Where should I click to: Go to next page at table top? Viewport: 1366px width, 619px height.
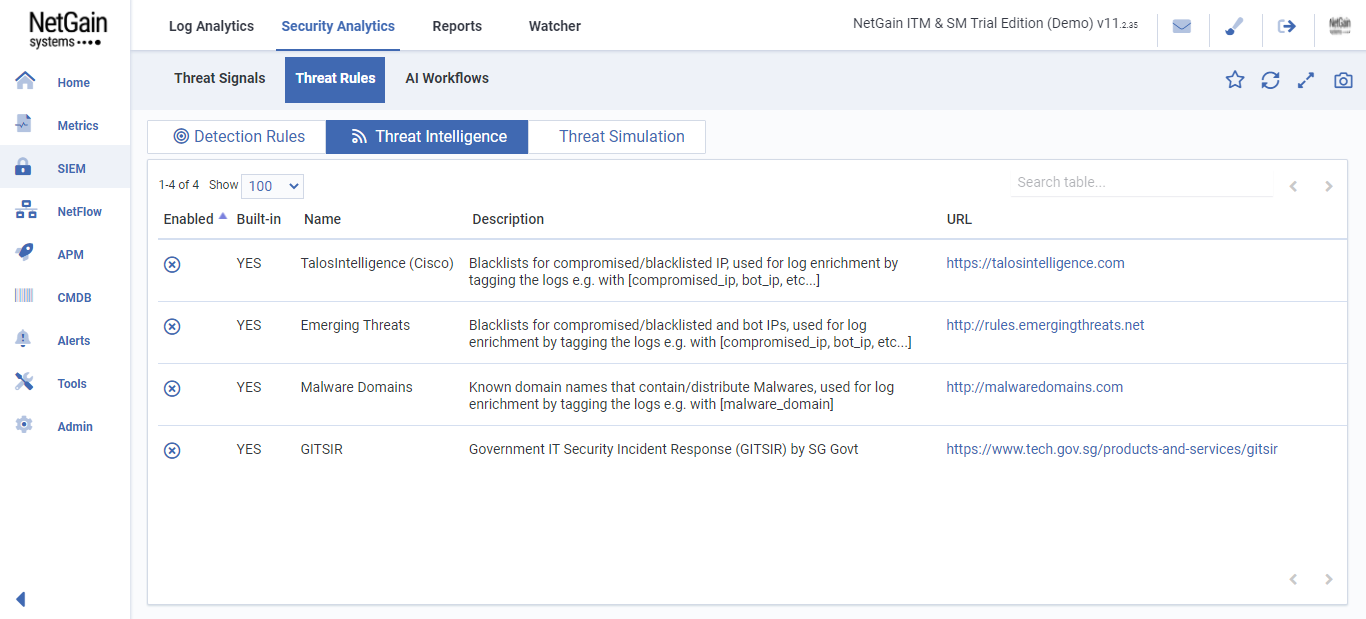point(1329,186)
